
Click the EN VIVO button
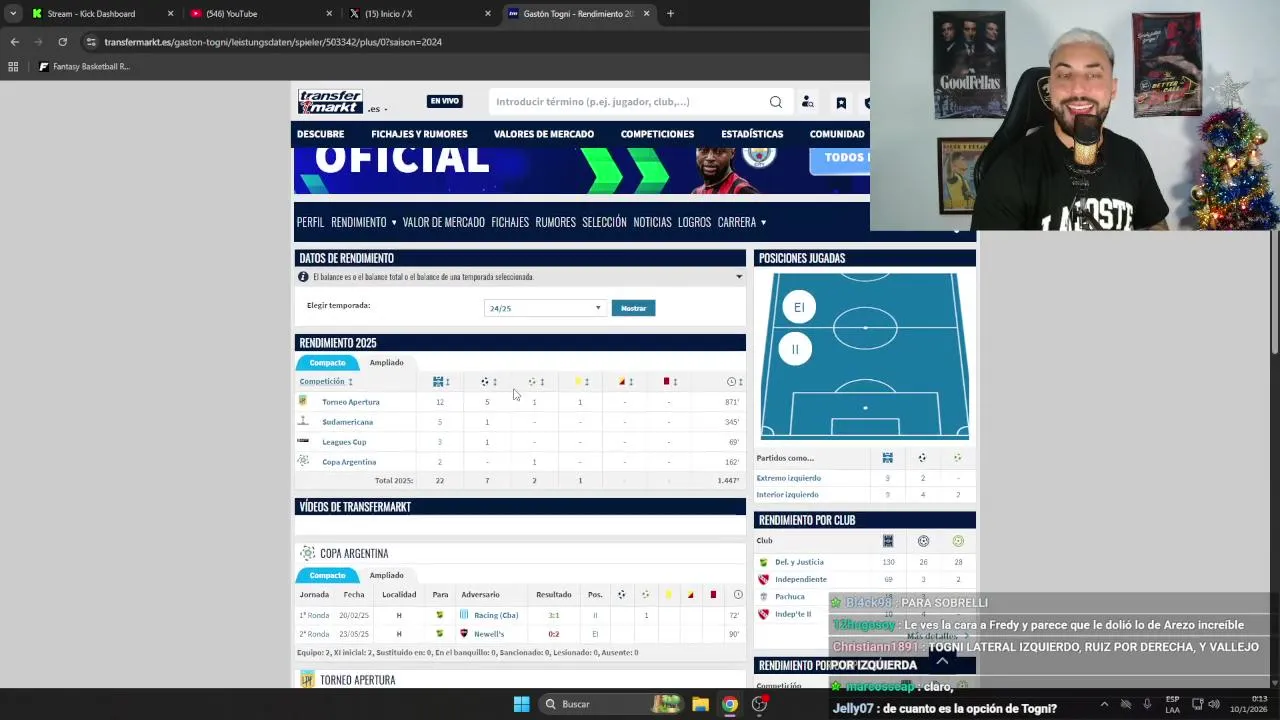tap(444, 101)
